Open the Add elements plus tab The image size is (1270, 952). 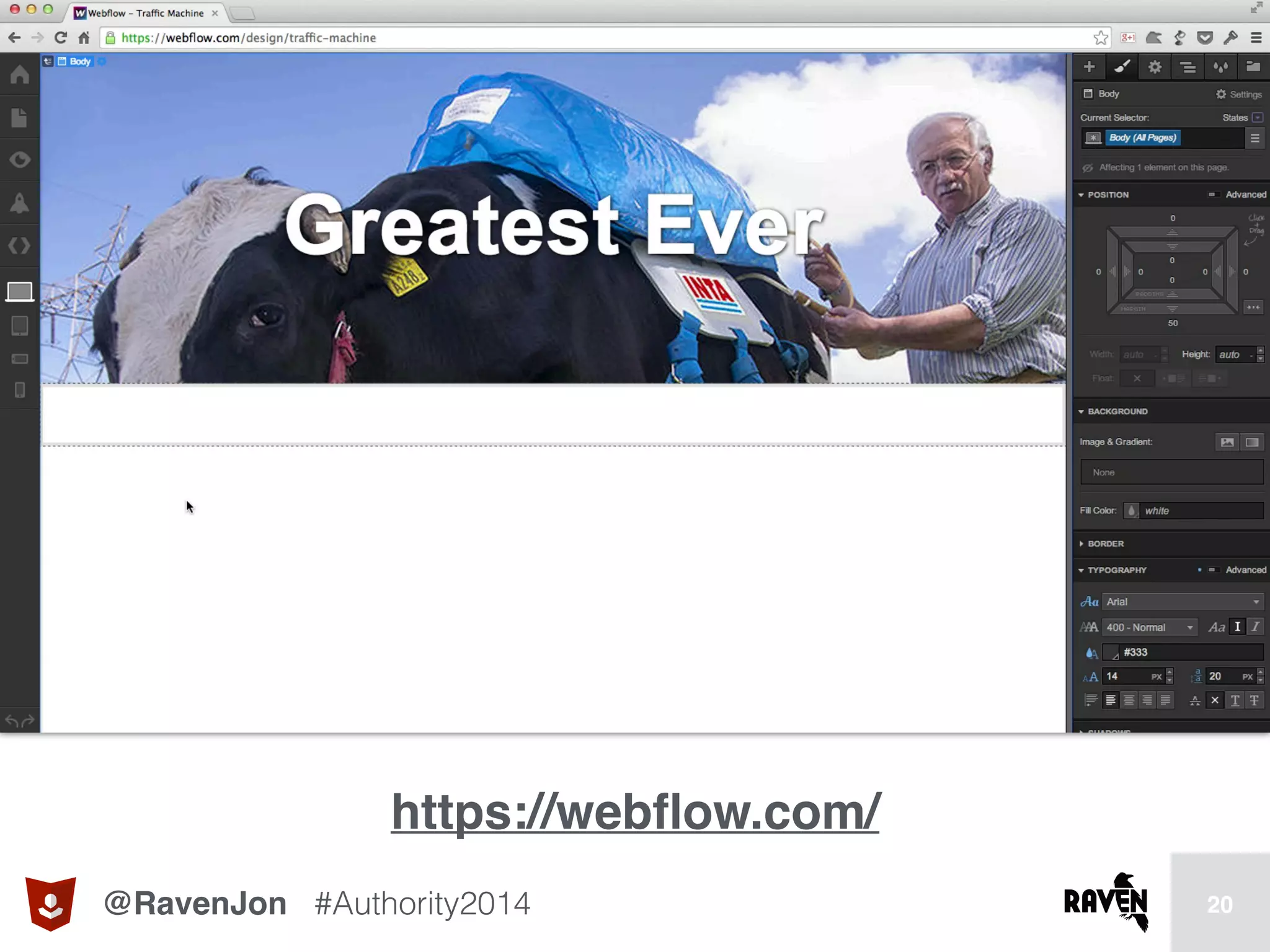point(1089,67)
